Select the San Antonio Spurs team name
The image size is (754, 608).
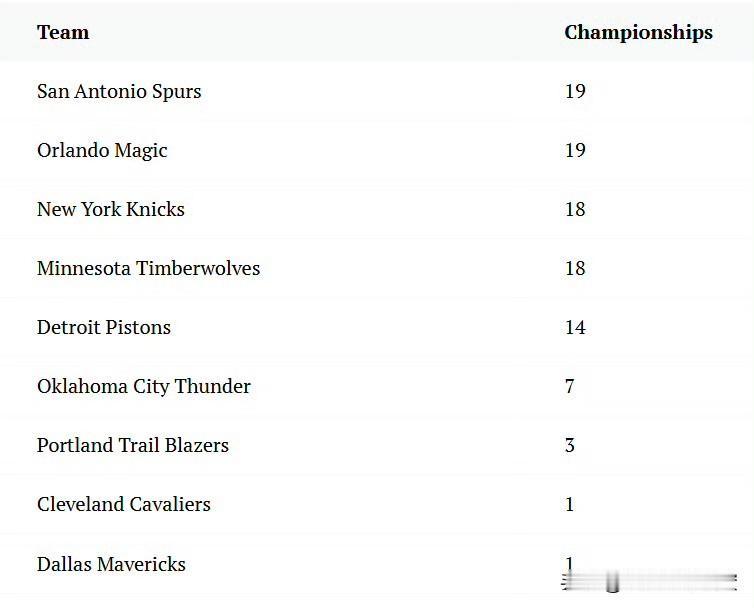119,91
